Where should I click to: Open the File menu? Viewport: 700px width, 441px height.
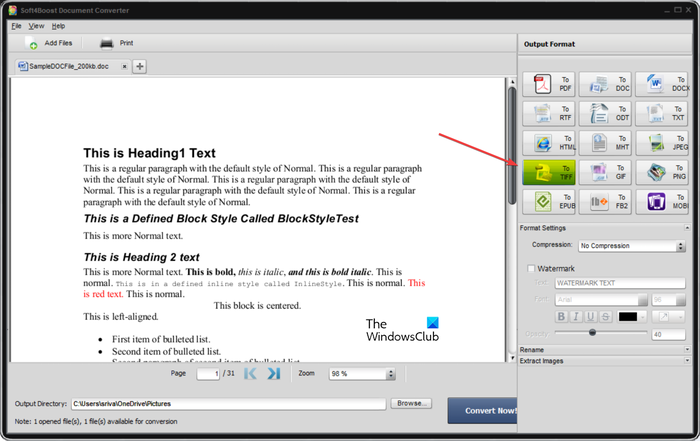16,26
